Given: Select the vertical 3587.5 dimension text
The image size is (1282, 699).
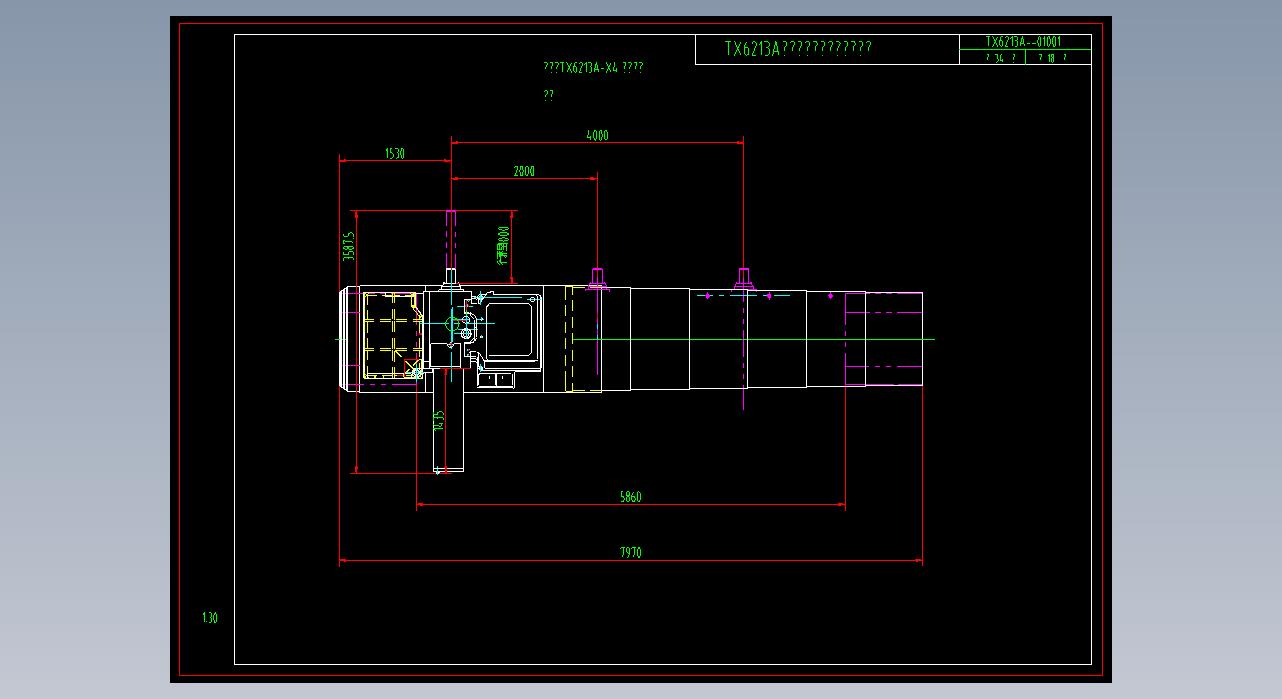Looking at the screenshot, I should click(349, 246).
